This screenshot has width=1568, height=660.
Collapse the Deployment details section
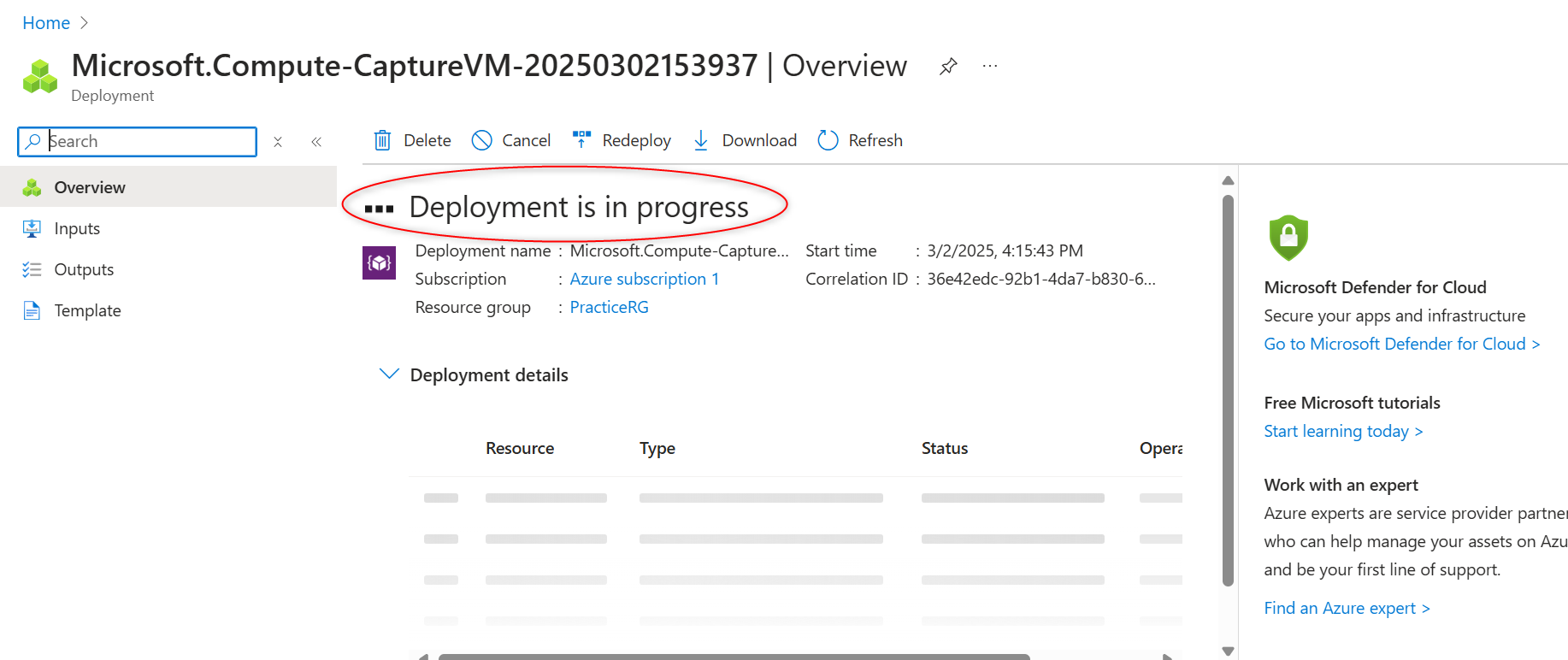click(389, 374)
